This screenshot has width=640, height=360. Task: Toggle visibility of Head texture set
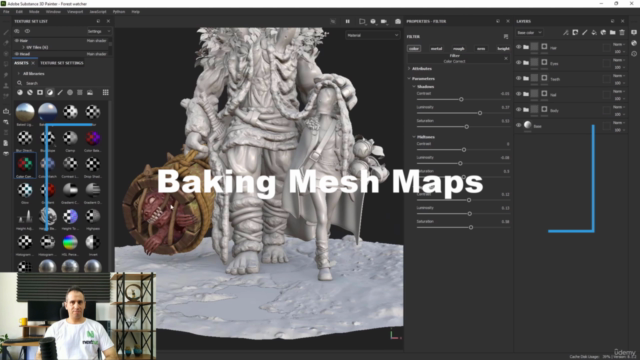(17, 54)
